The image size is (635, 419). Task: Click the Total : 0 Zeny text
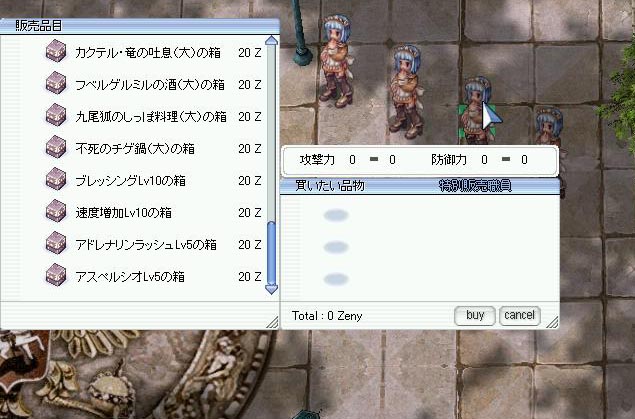[327, 316]
